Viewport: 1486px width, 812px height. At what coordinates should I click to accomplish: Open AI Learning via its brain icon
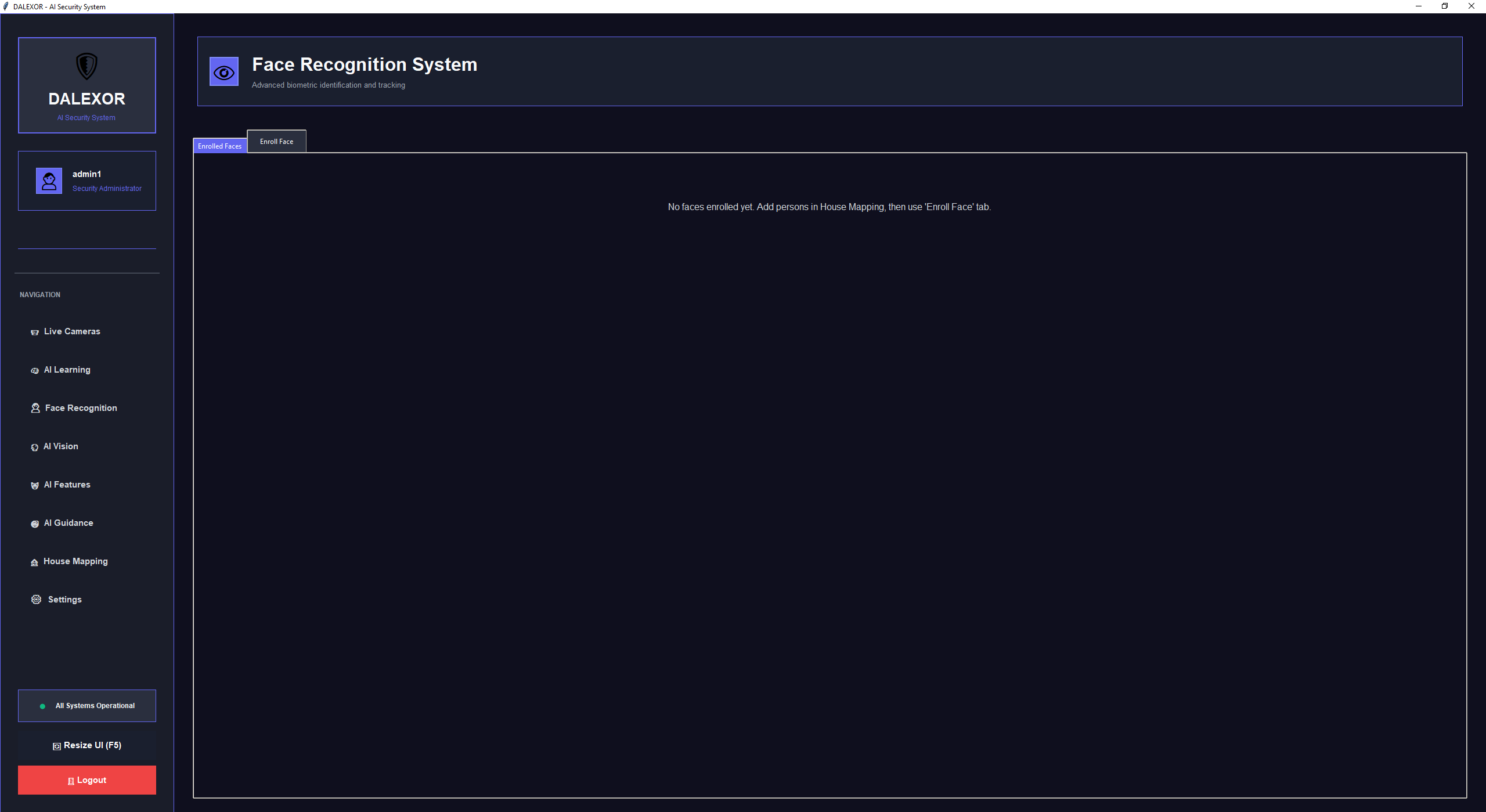[35, 370]
